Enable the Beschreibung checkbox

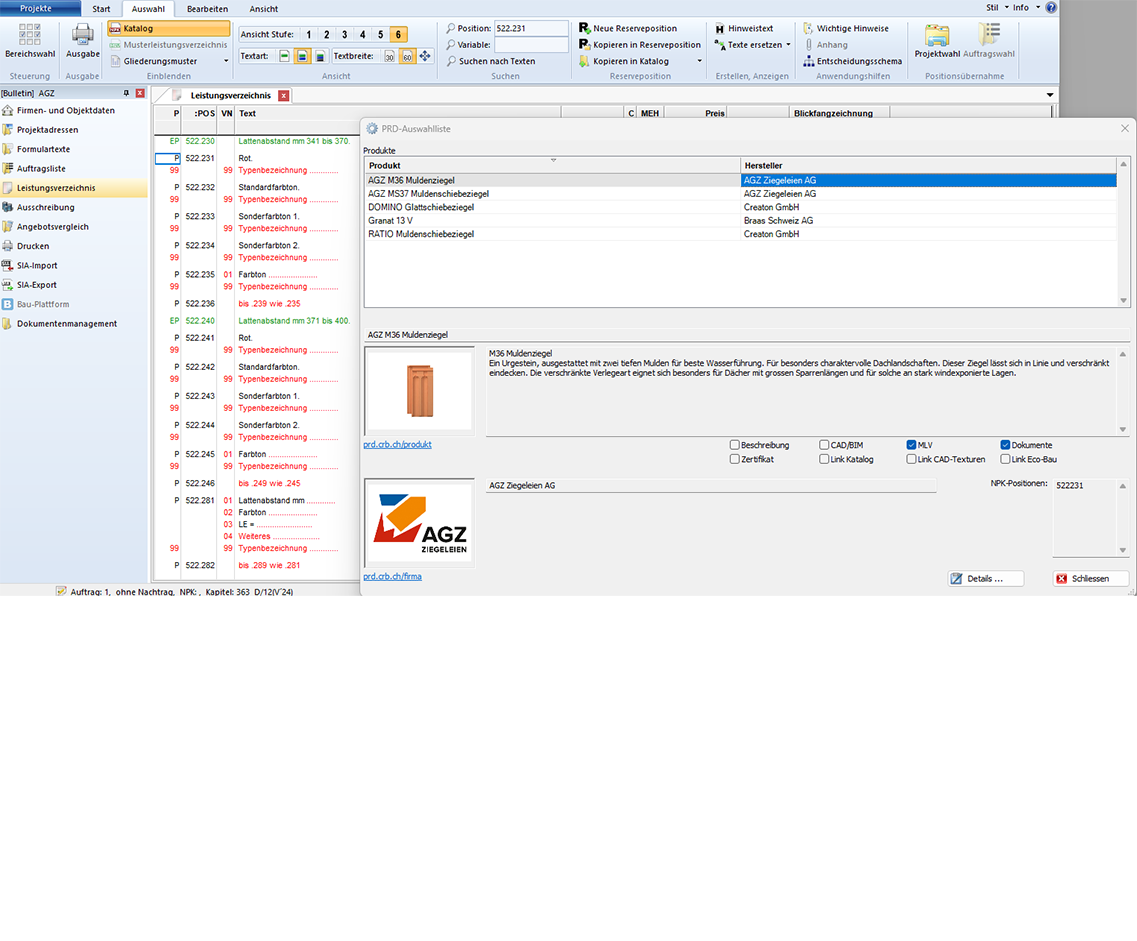pyautogui.click(x=735, y=445)
